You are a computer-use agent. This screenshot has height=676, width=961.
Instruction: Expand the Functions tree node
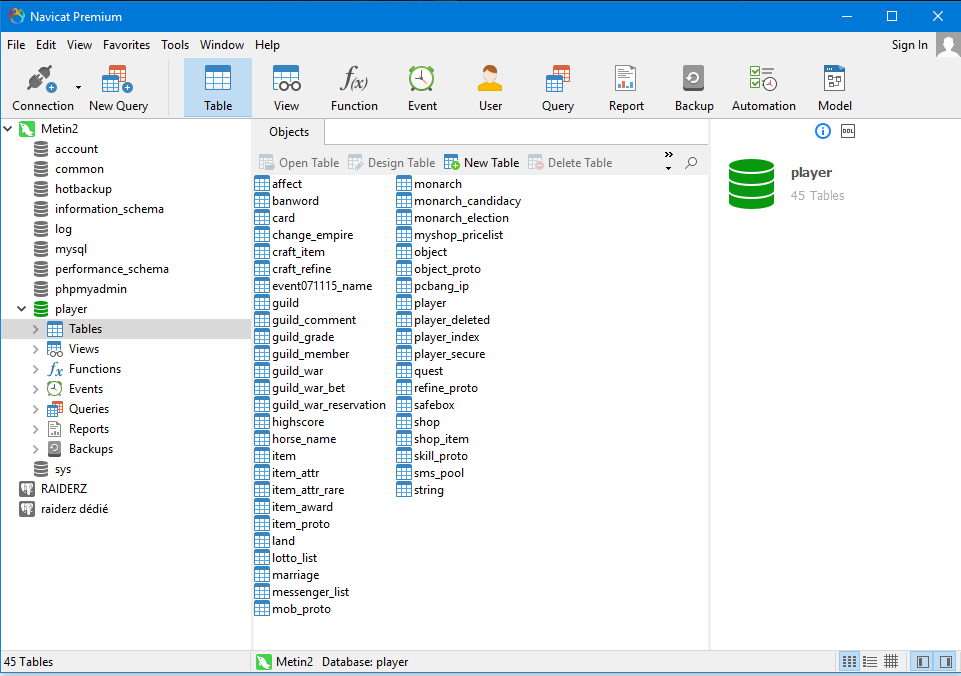click(36, 369)
